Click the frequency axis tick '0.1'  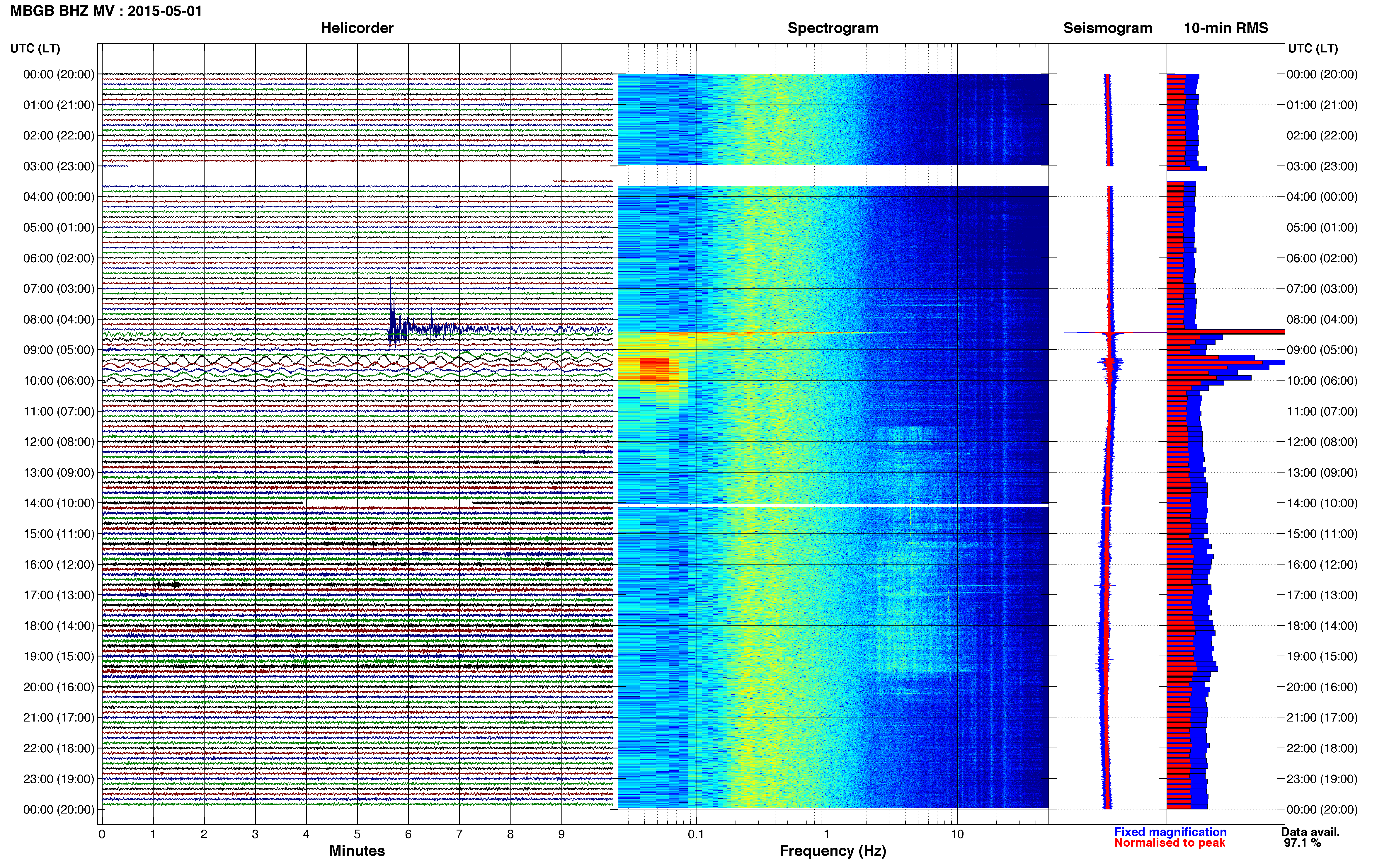[x=696, y=834]
